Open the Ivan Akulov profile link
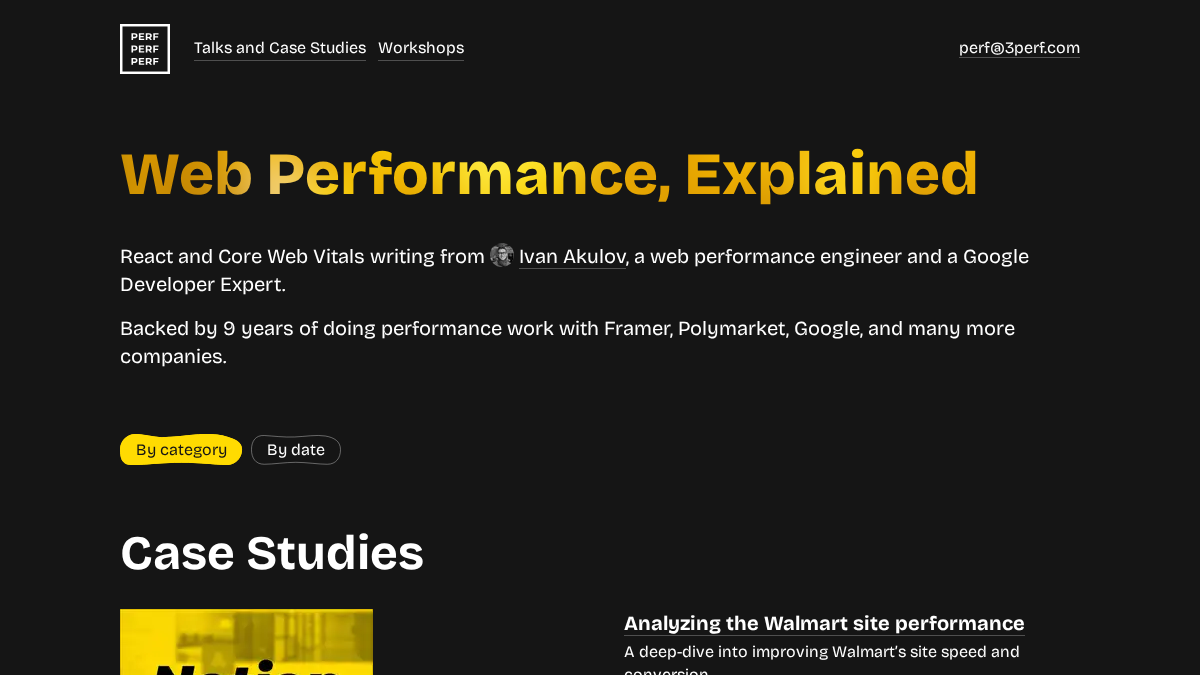The width and height of the screenshot is (1200, 675). click(x=572, y=257)
